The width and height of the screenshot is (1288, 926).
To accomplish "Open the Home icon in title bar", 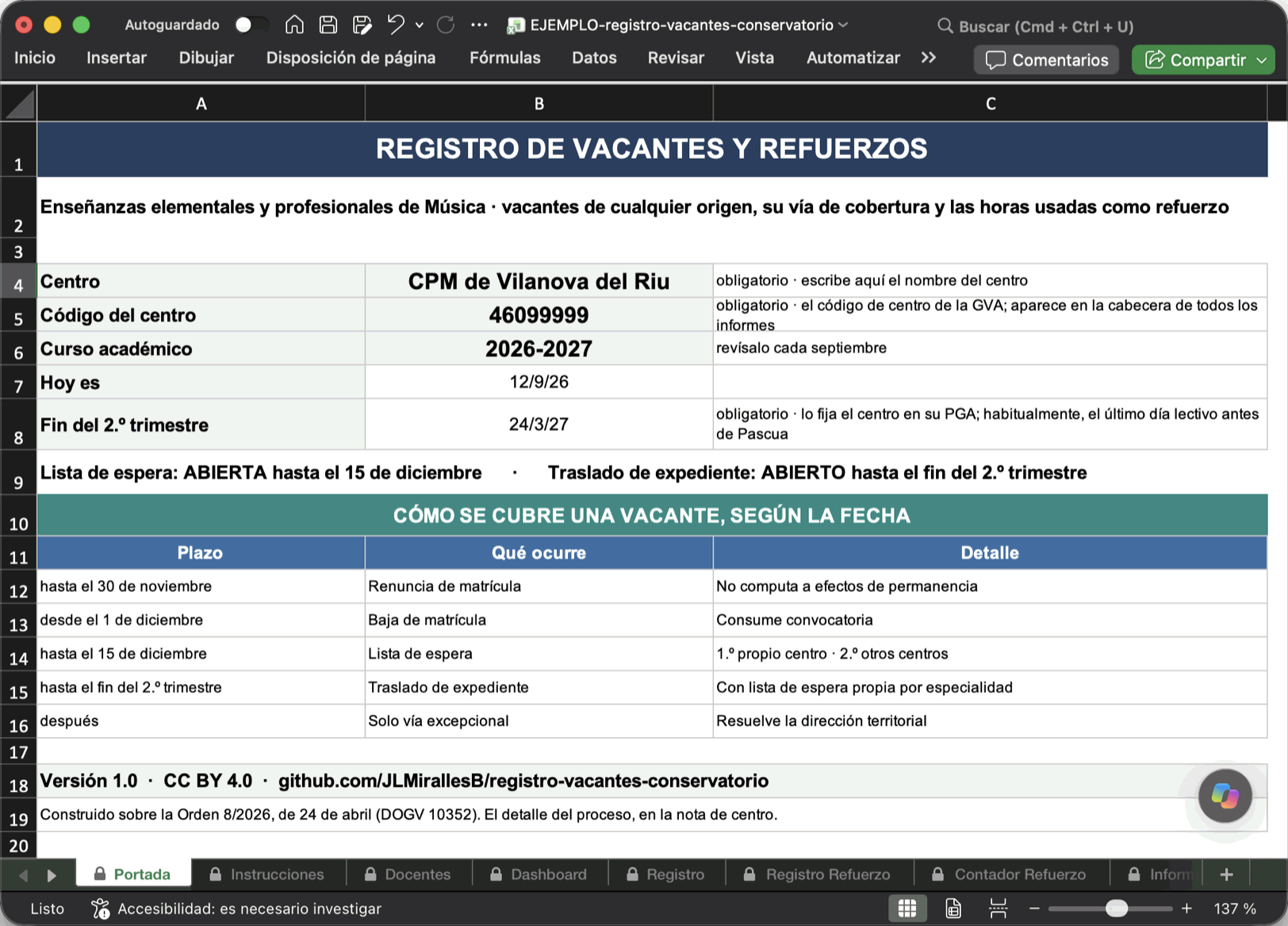I will click(x=294, y=25).
